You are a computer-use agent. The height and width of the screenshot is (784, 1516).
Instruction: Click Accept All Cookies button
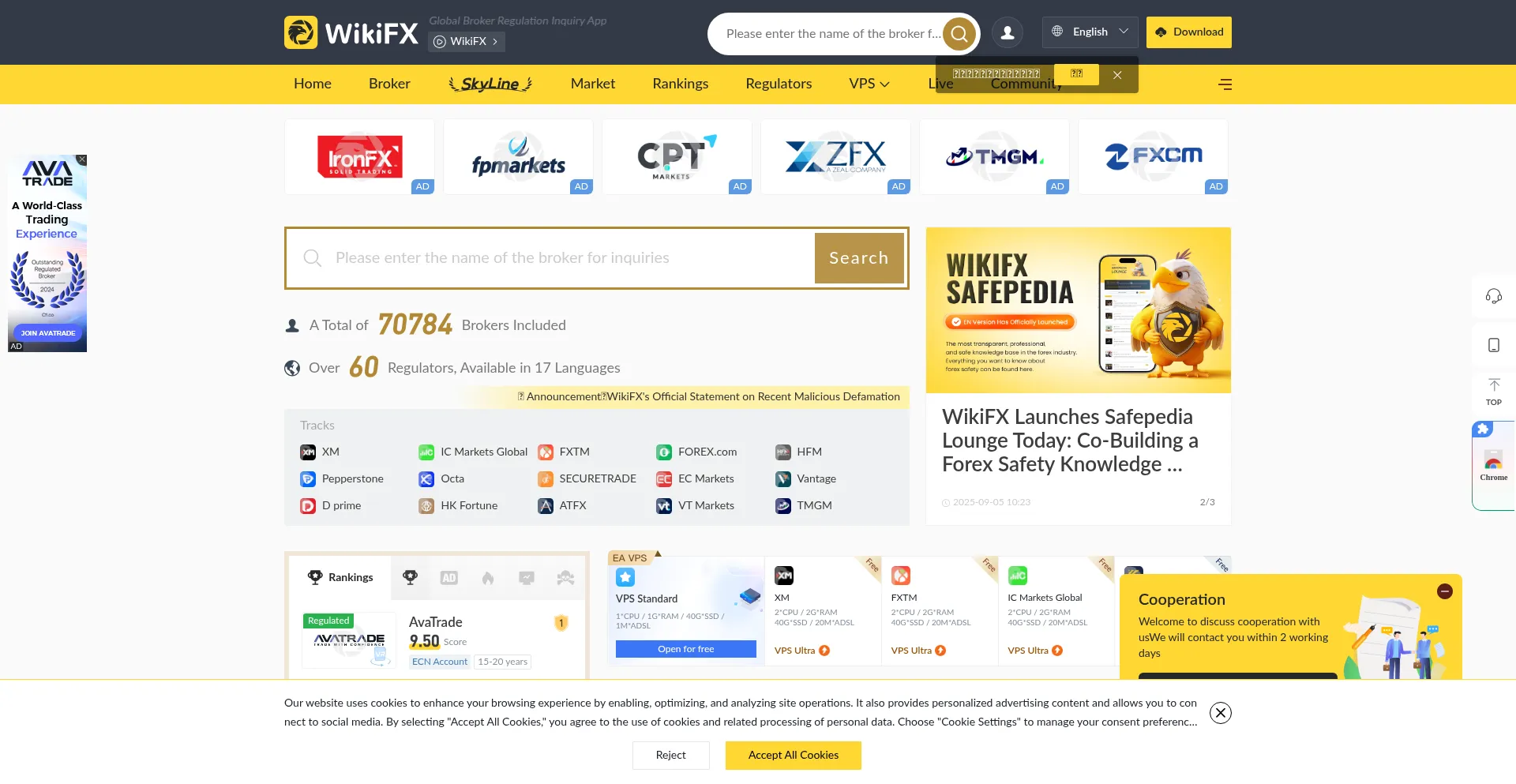tap(794, 756)
